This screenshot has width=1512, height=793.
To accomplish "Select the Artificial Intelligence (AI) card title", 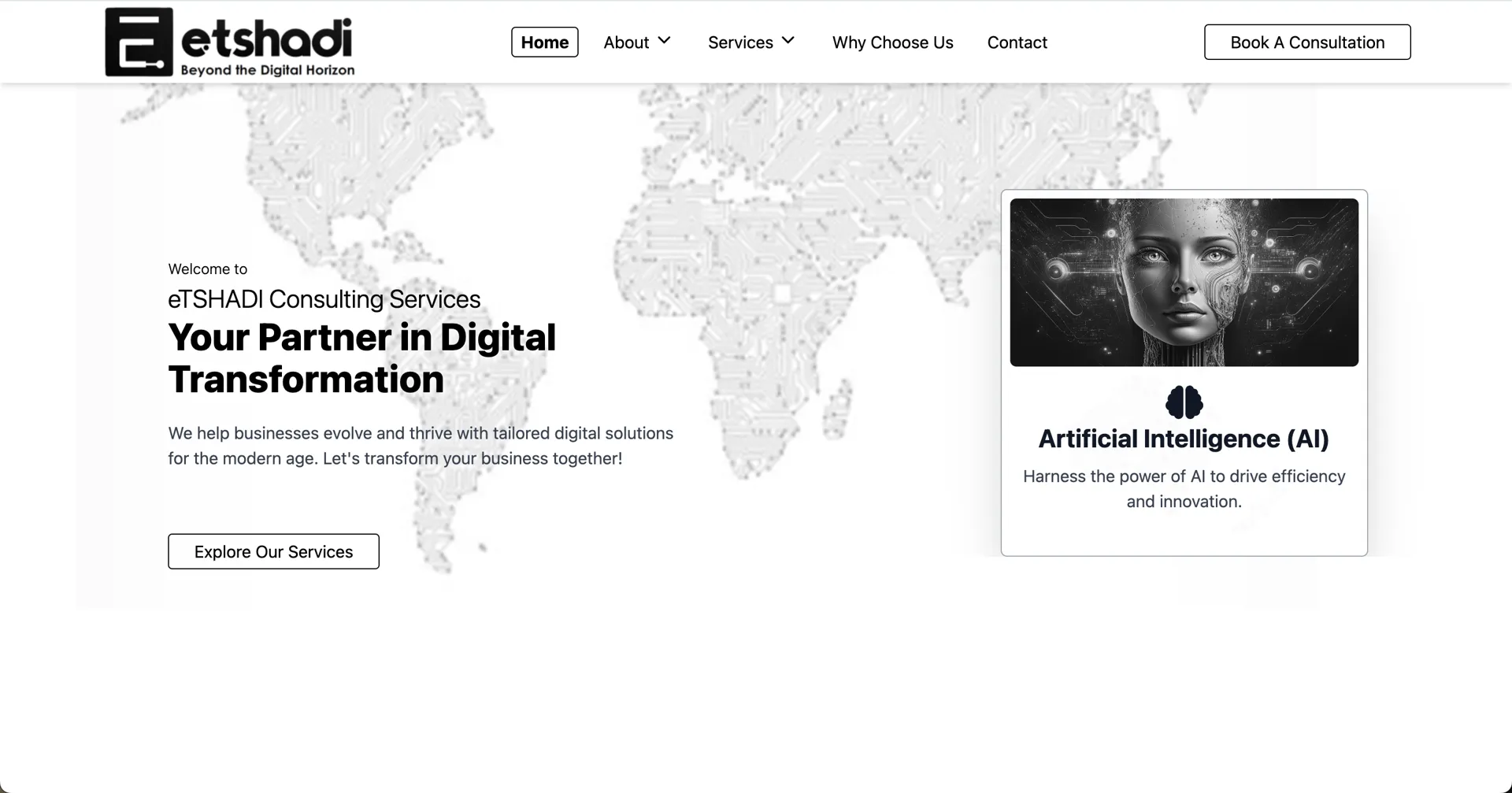I will coord(1184,439).
